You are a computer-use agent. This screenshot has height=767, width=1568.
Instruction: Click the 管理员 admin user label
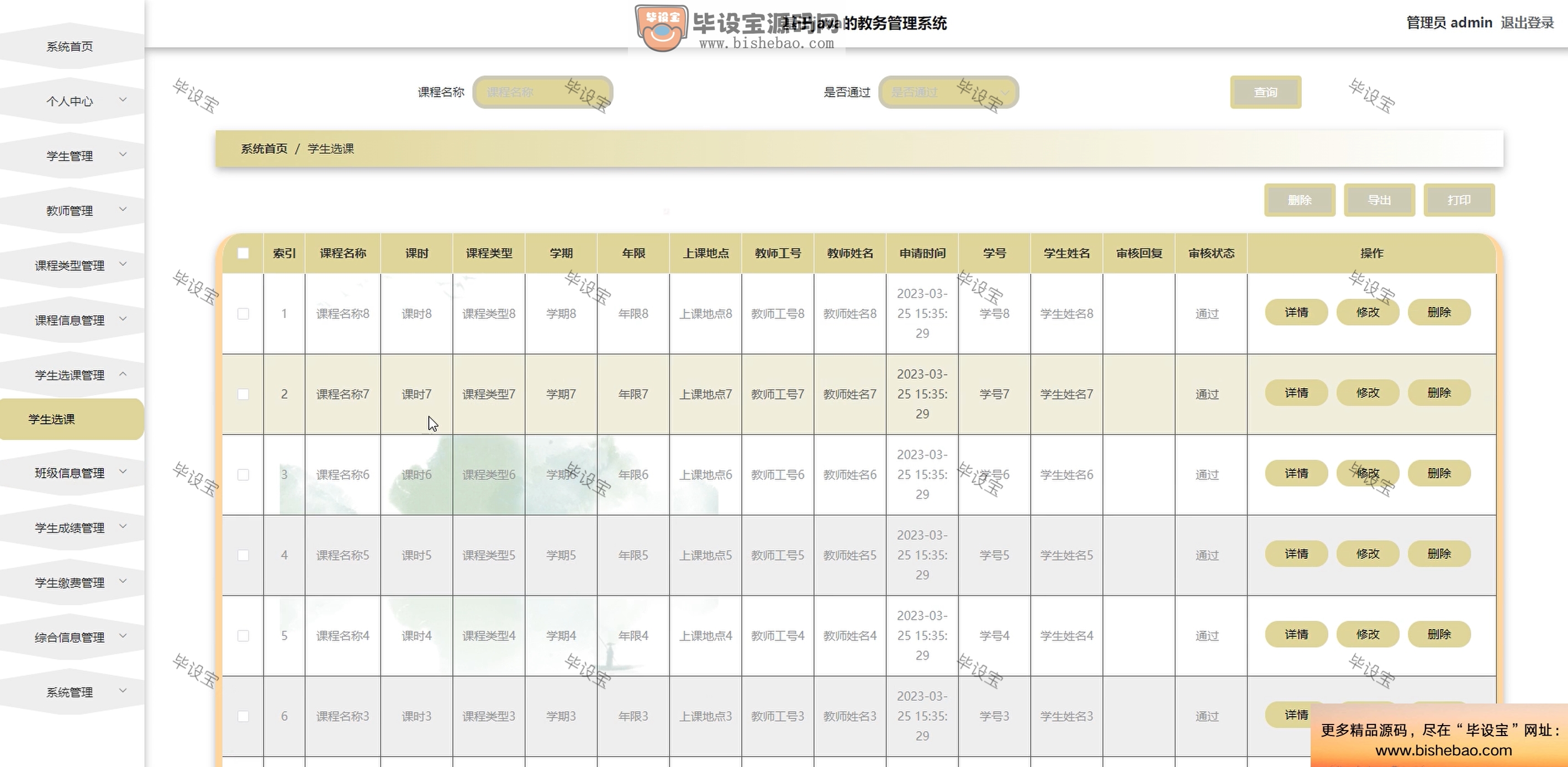point(1449,23)
